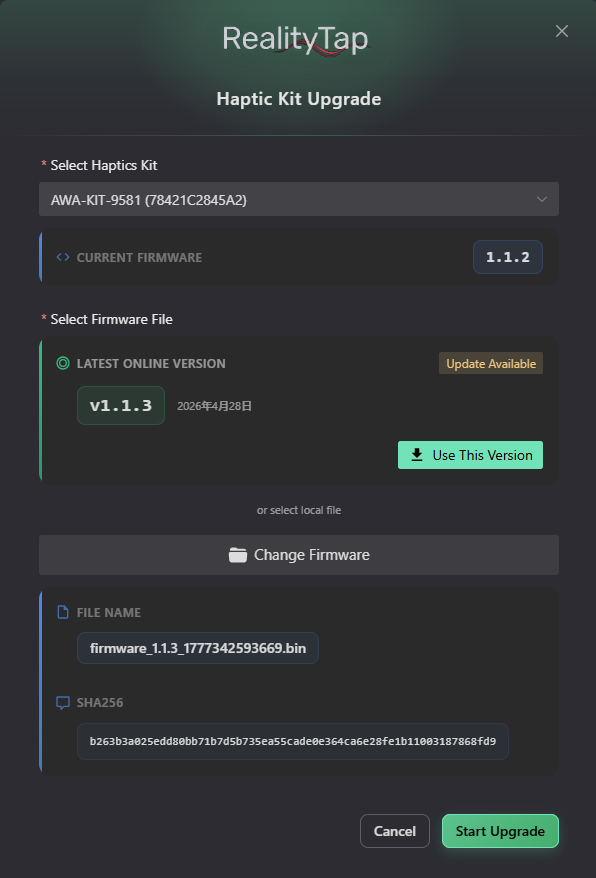Click the Change Firmware button
596x878 pixels.
(299, 555)
